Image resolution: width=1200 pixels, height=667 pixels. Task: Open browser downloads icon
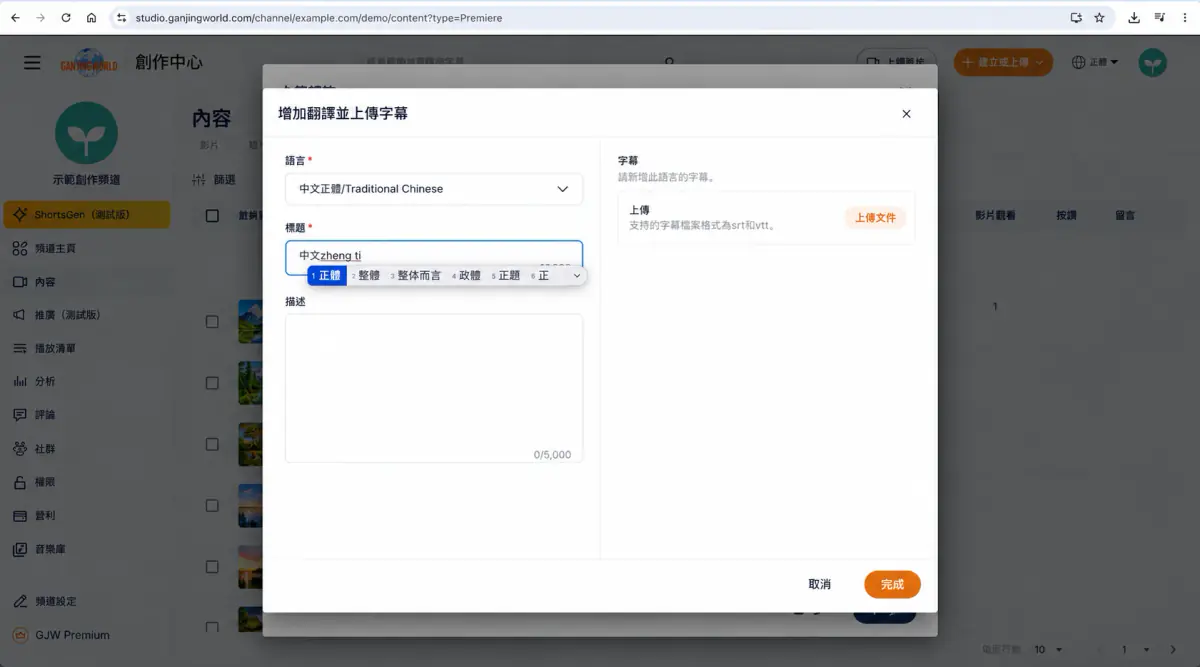point(1134,18)
